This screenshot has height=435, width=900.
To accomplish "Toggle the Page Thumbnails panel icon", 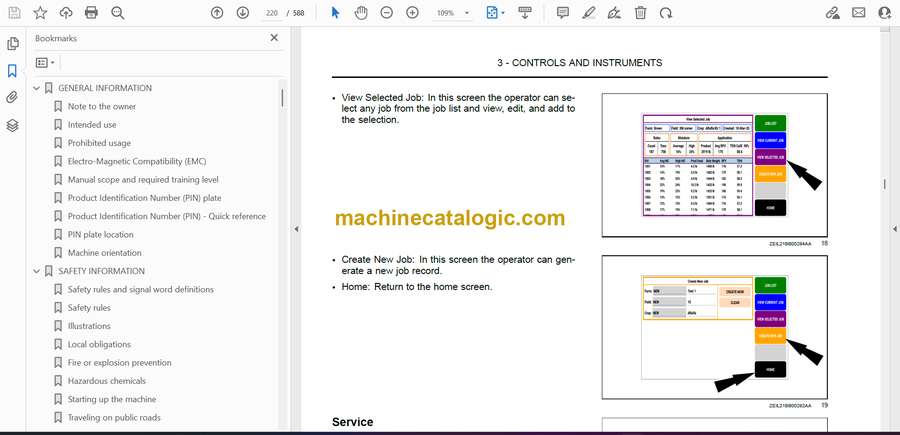I will click(13, 44).
